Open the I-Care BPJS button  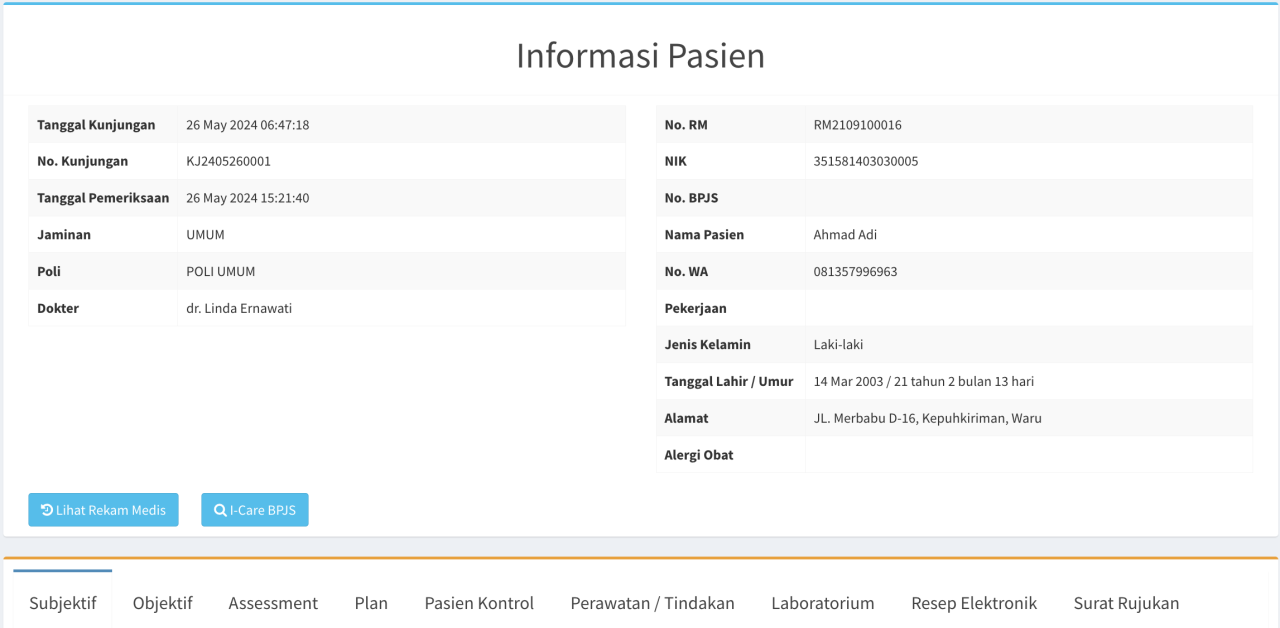pos(255,510)
